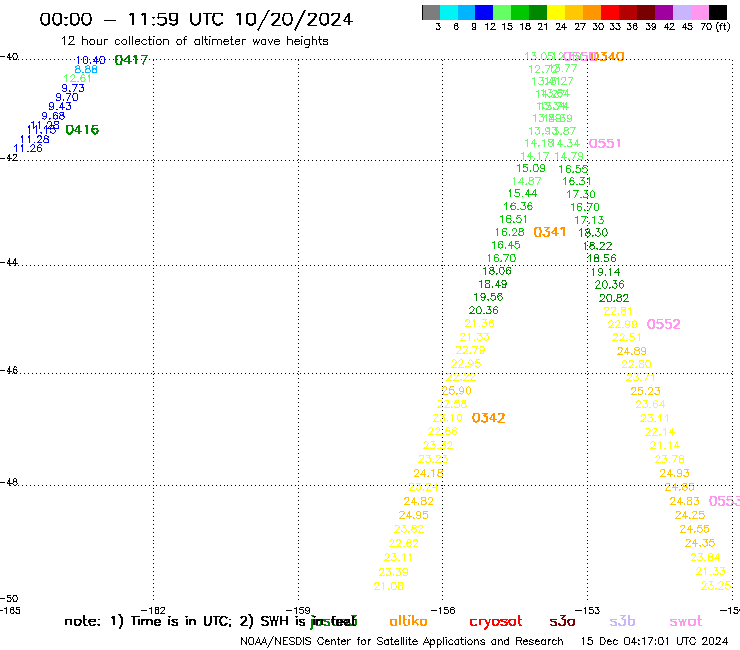Click the green time label '0416'
Screen dimensions: 740x650
pyautogui.click(x=82, y=130)
